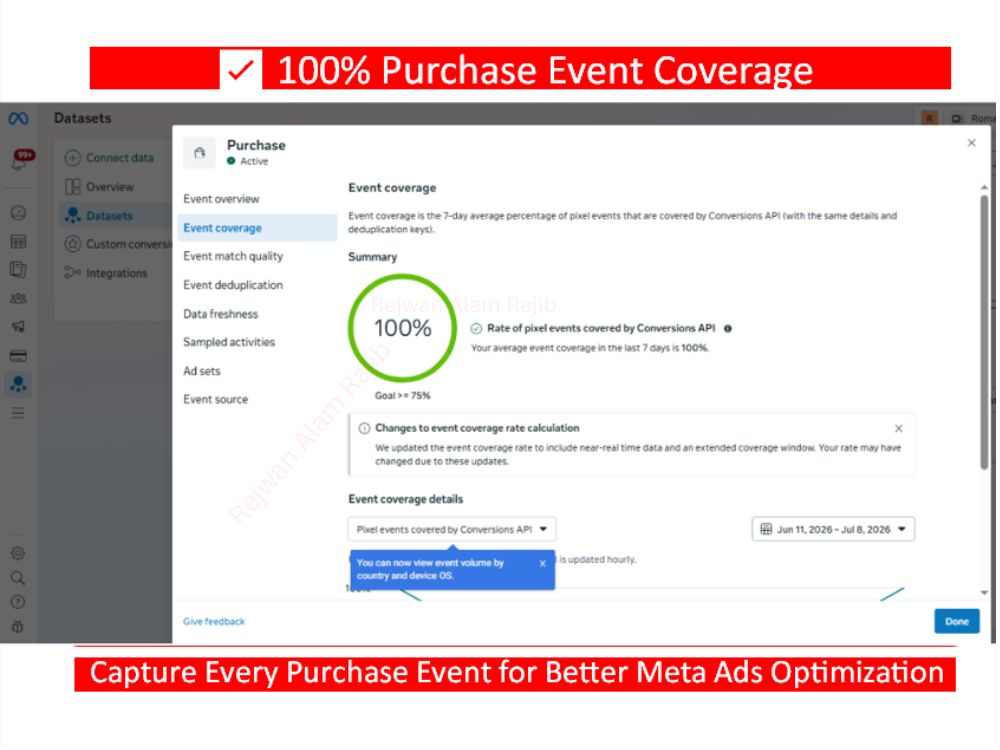Open the hamburger all tools icon
1000x750 pixels.
pos(18,413)
